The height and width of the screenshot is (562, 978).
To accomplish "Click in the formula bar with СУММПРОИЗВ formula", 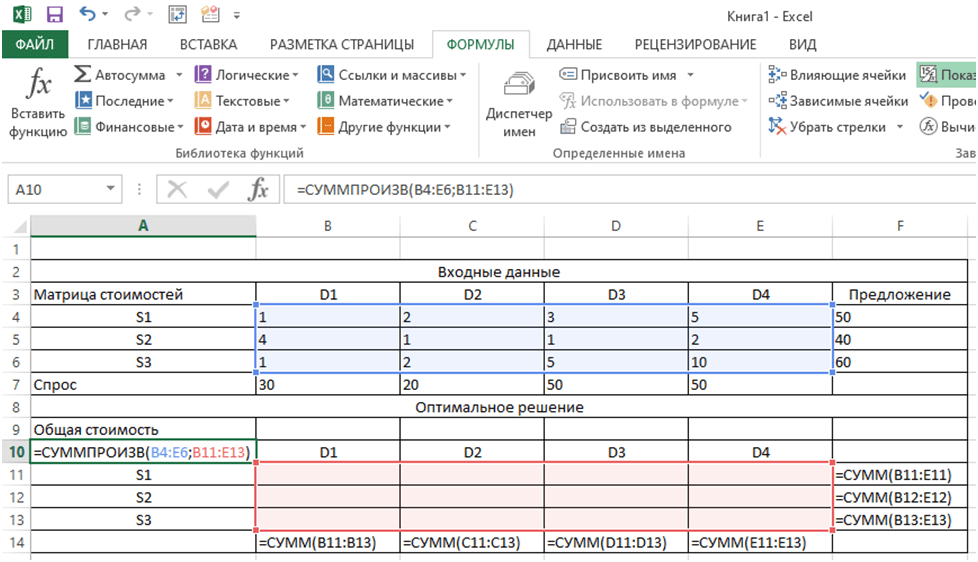I will coord(630,190).
